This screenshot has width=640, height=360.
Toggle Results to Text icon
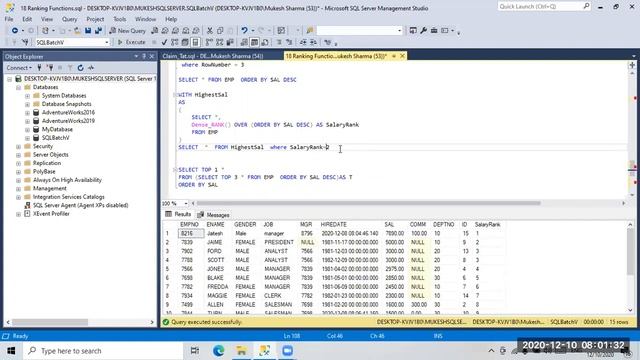click(244, 42)
